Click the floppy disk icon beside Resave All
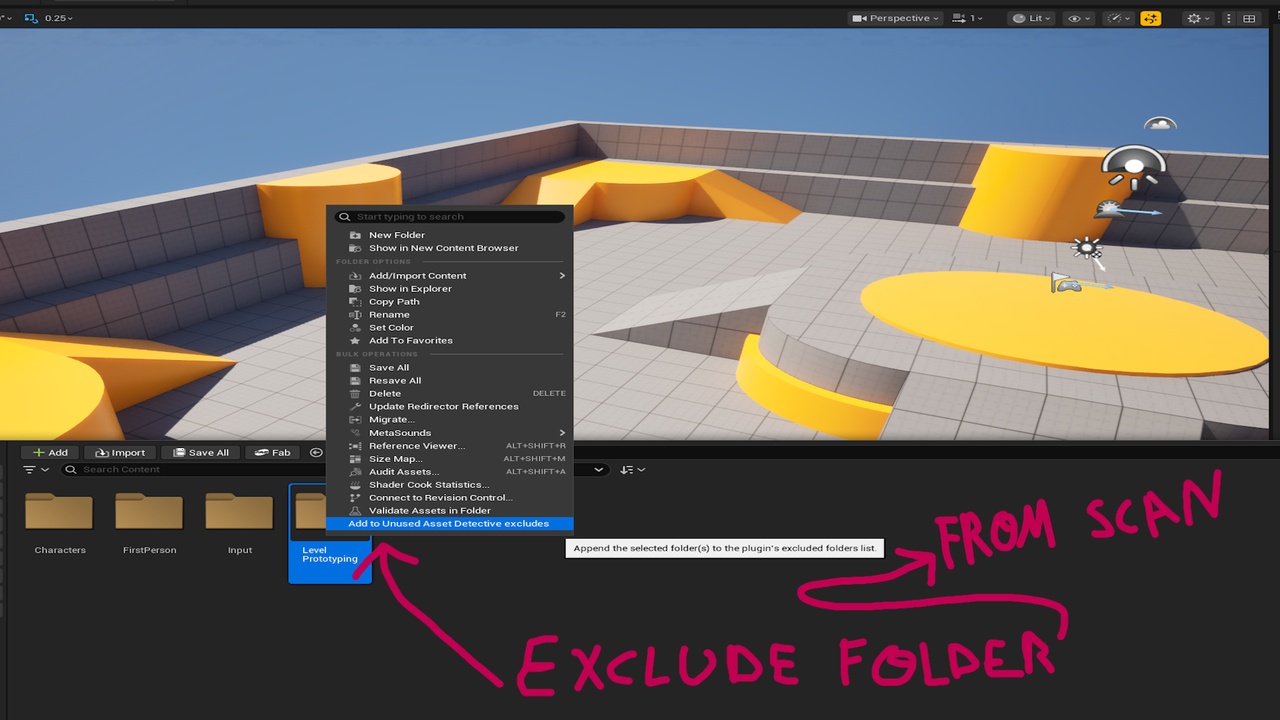This screenshot has width=1280, height=720. [x=355, y=381]
